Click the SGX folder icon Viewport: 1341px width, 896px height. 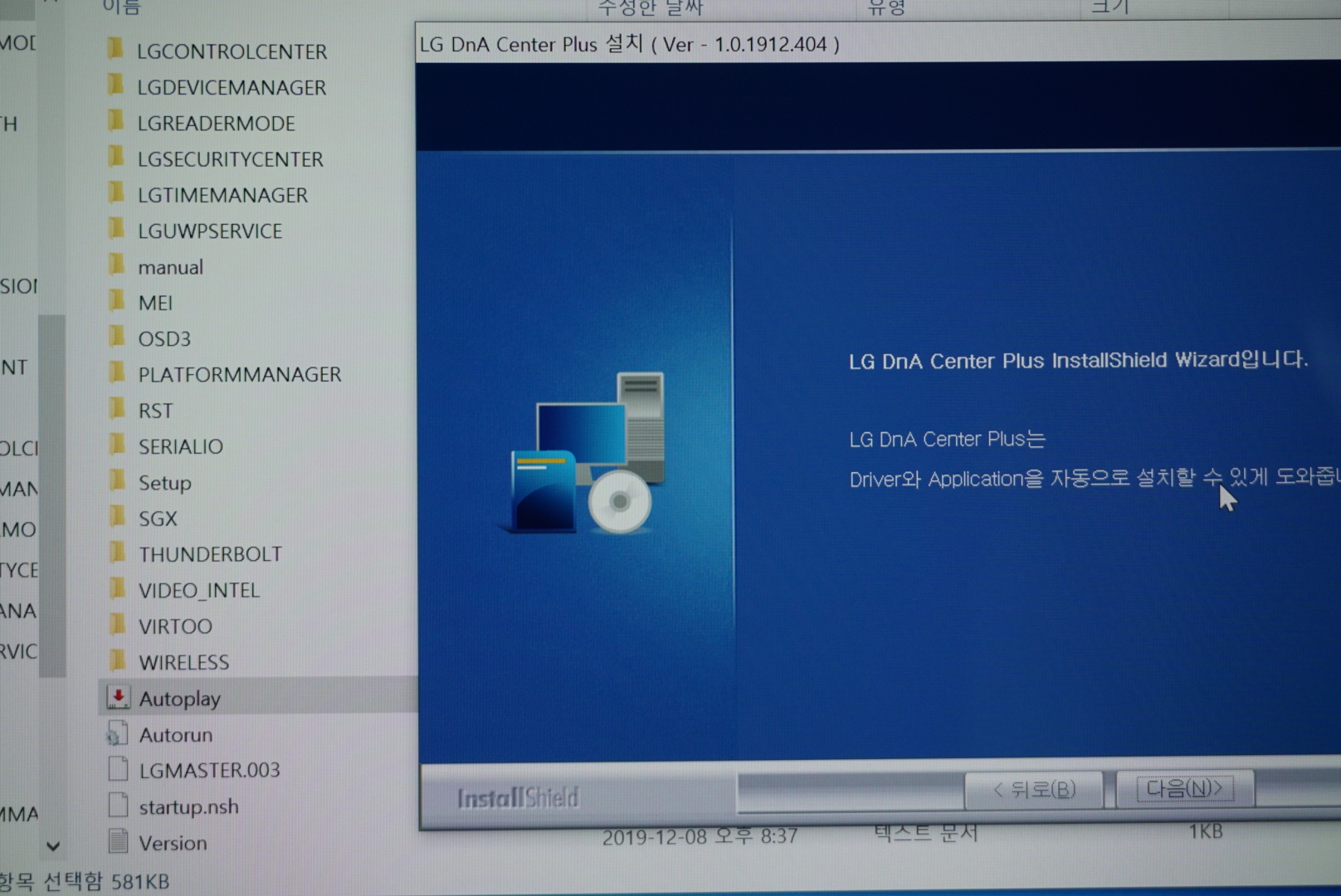point(118,516)
